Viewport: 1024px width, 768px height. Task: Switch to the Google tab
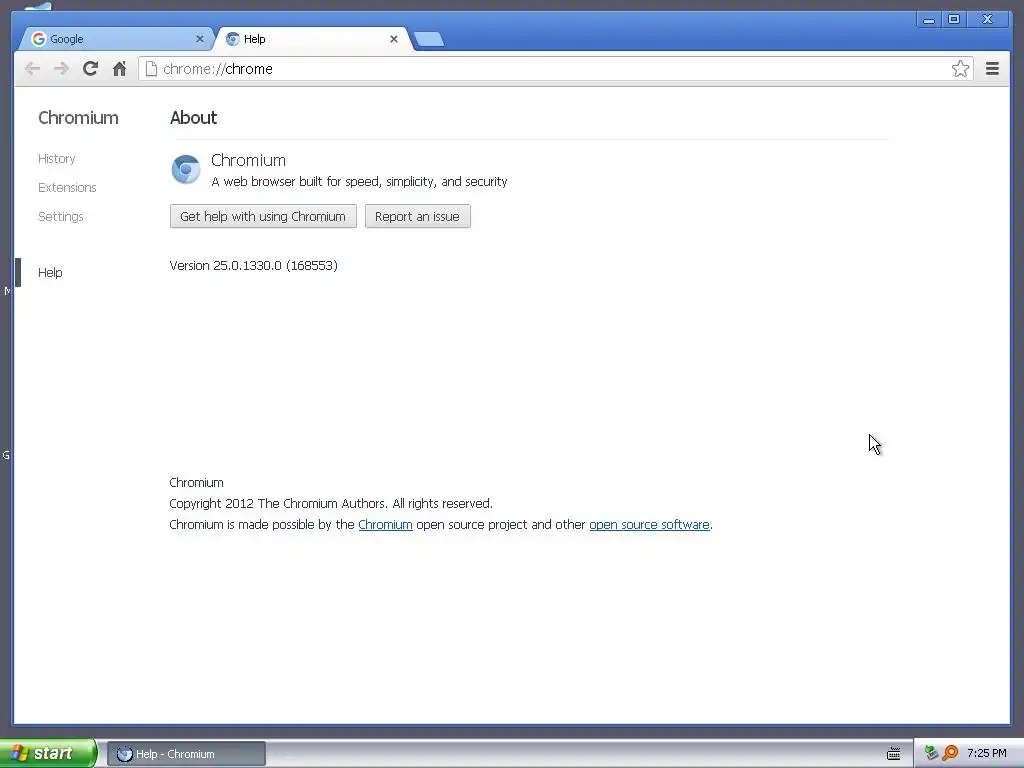click(x=116, y=39)
